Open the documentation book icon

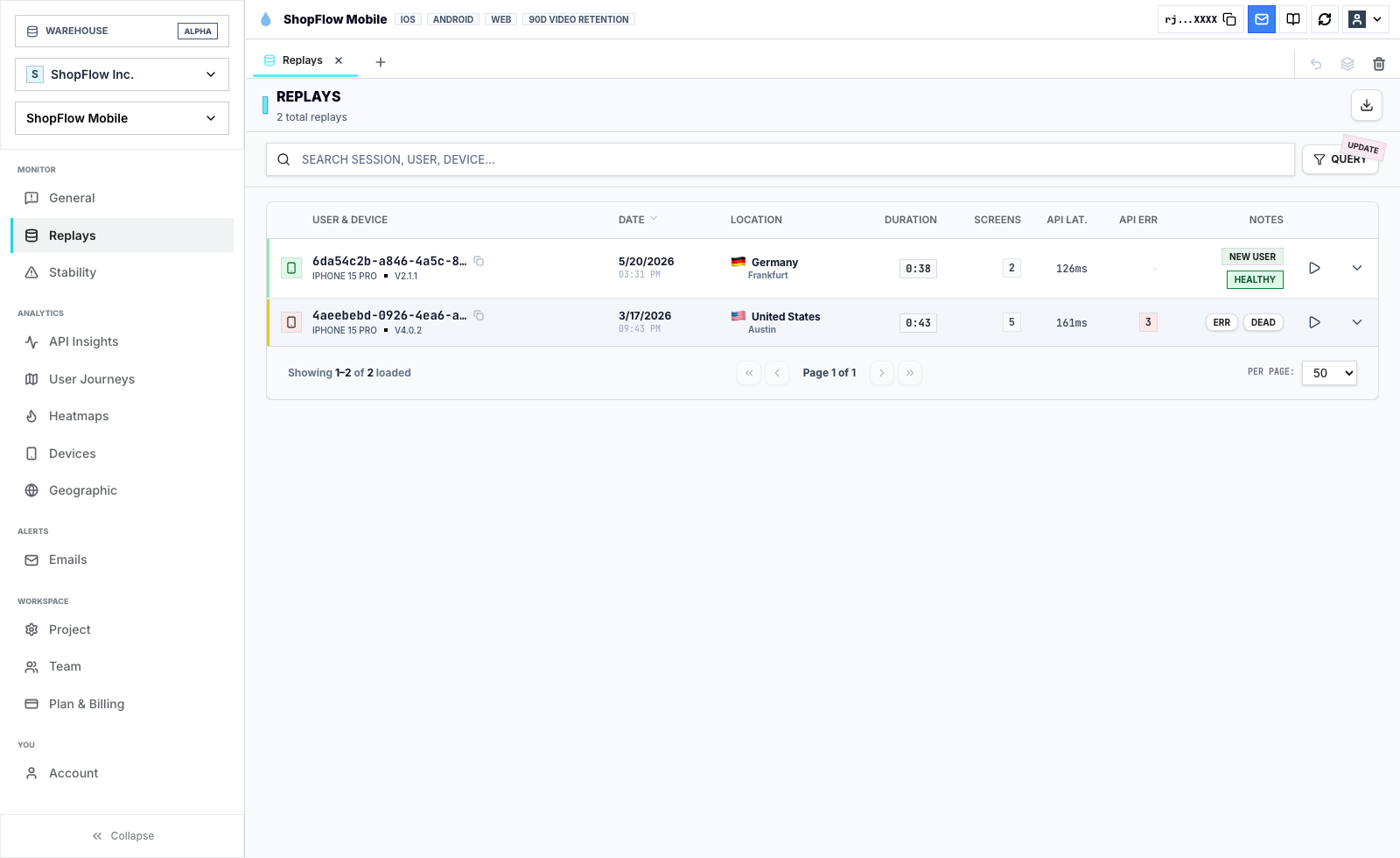click(x=1293, y=19)
